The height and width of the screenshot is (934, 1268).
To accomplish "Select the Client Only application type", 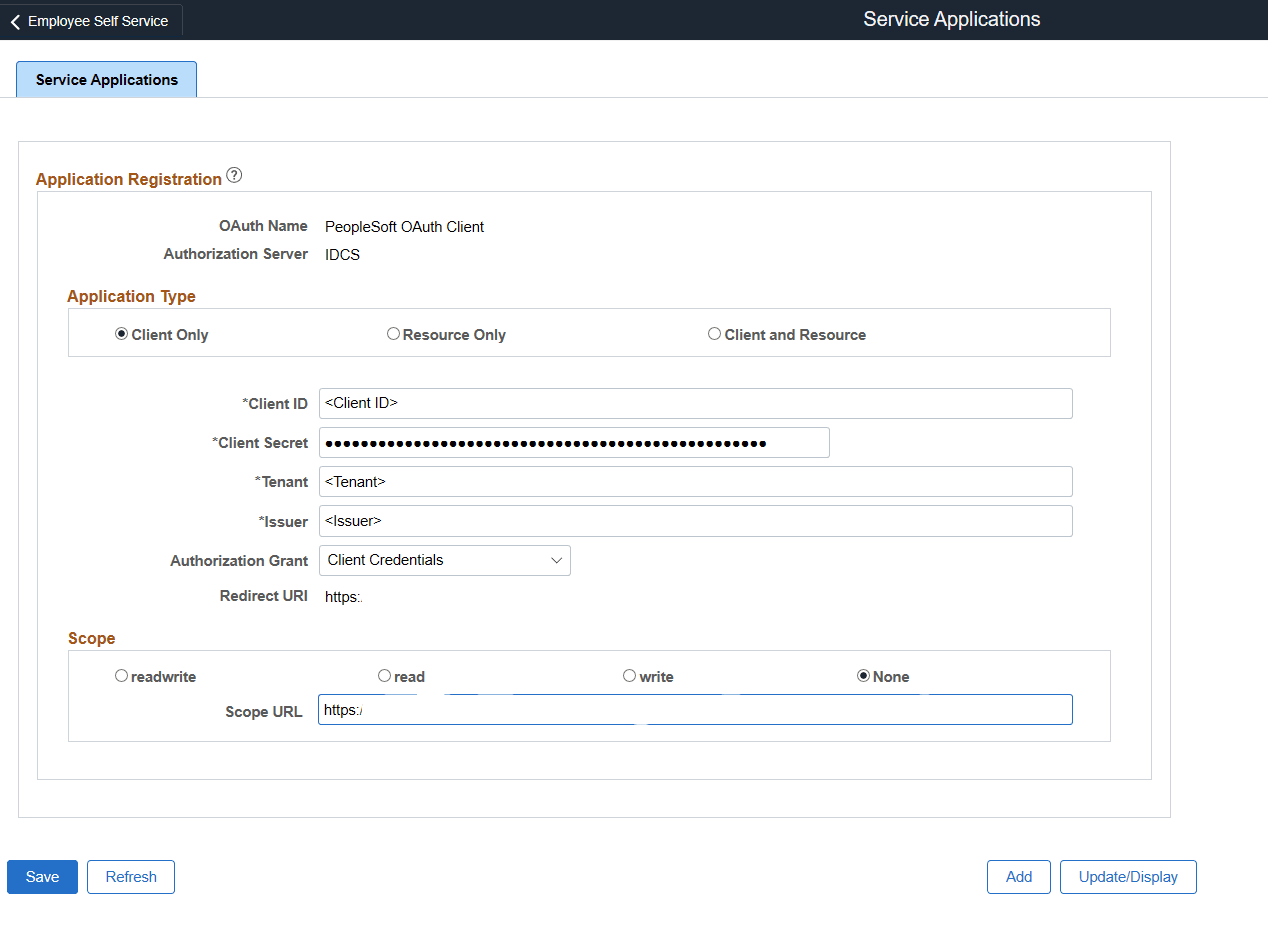I will [x=121, y=334].
